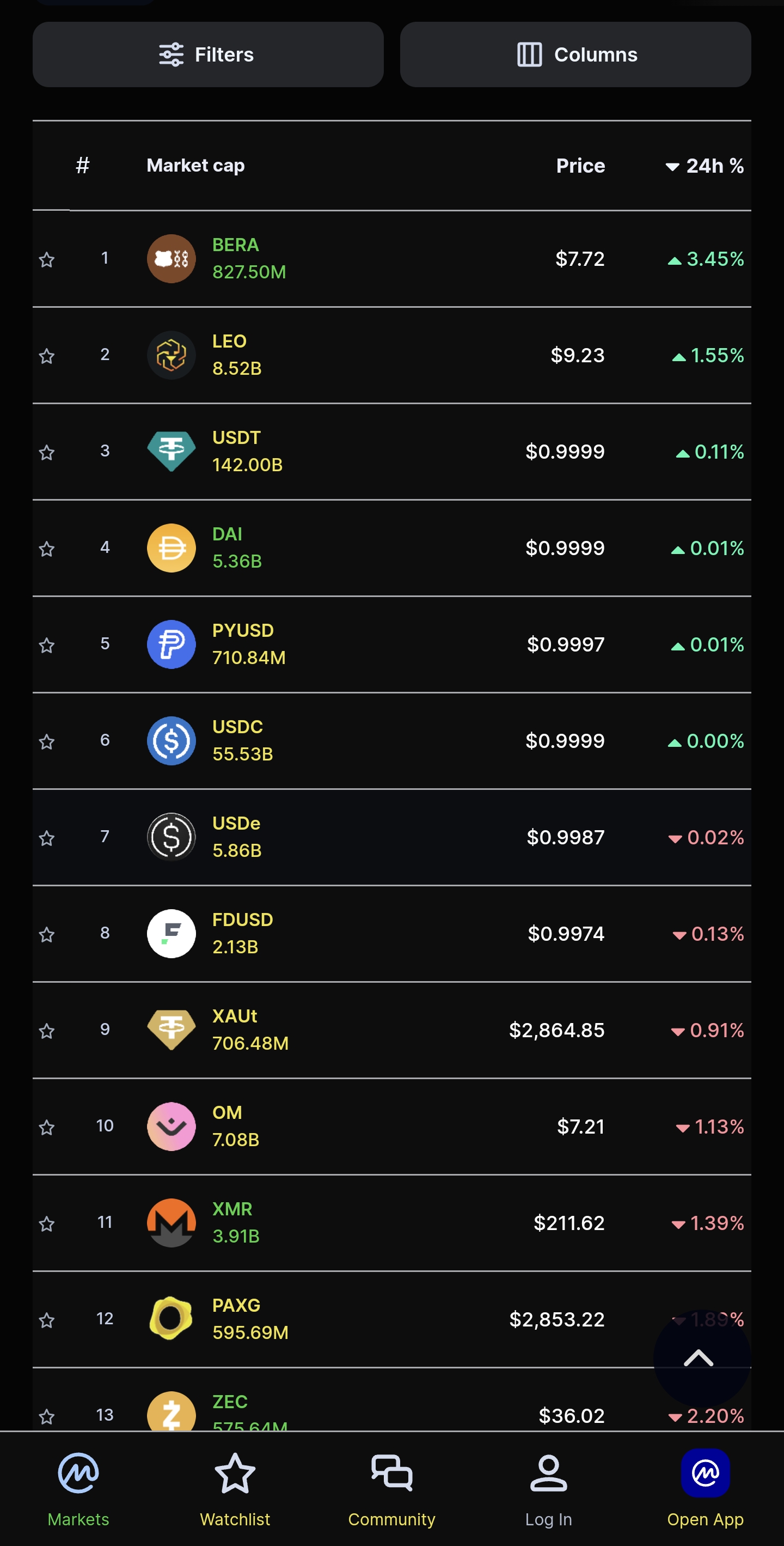Toggle watchlist star for USDT
784x1546 pixels.
click(x=47, y=453)
